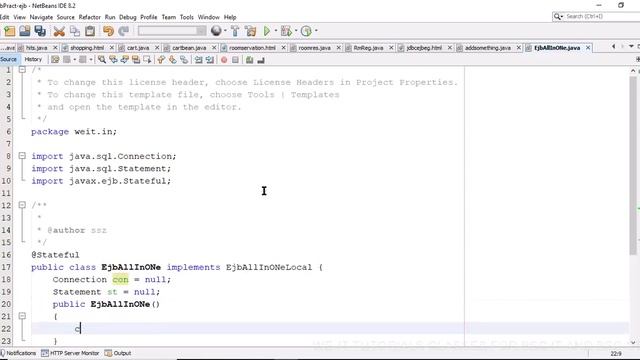This screenshot has width=640, height=360.
Task: Find selection using the magnifier editor icon
Action: (102, 60)
